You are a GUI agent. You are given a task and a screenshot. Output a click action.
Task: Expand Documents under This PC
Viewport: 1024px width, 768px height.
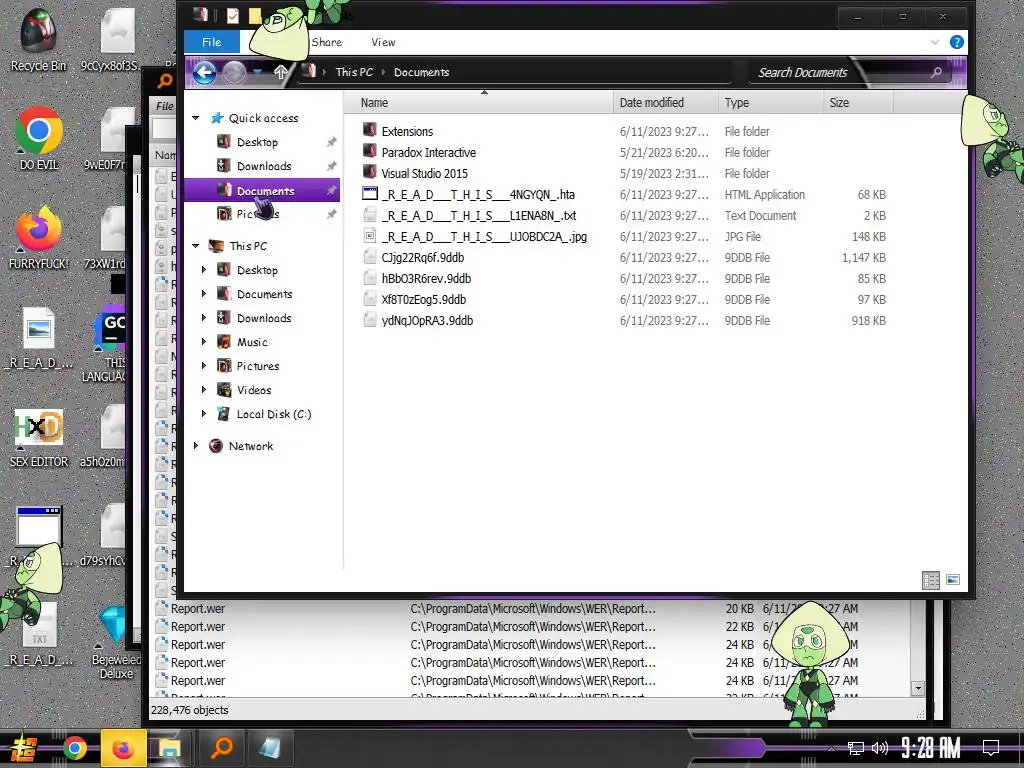(204, 294)
